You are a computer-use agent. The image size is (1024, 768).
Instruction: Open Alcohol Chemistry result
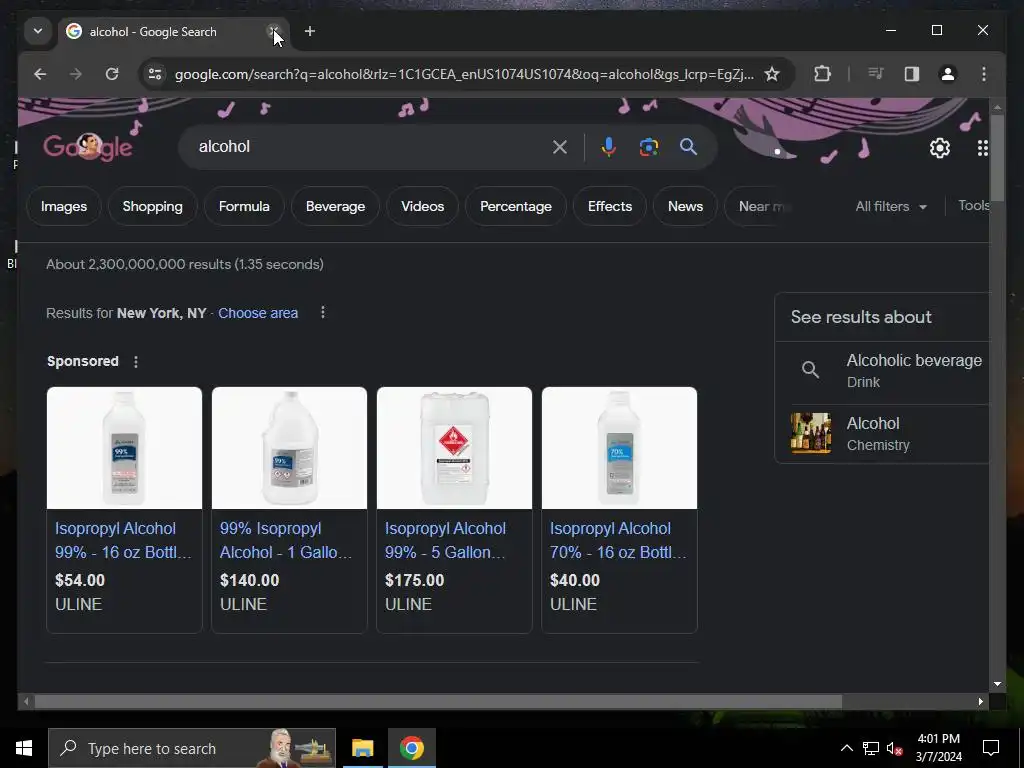pyautogui.click(x=883, y=434)
